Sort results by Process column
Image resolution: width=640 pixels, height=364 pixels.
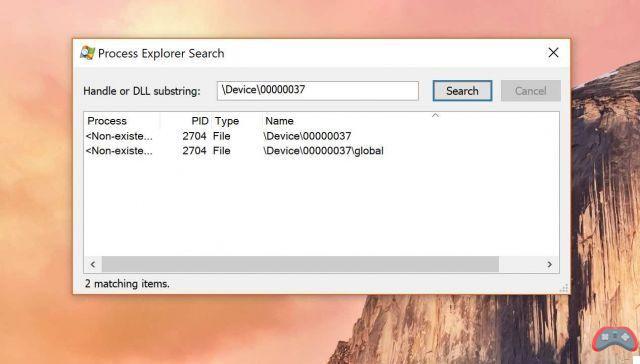coord(122,121)
